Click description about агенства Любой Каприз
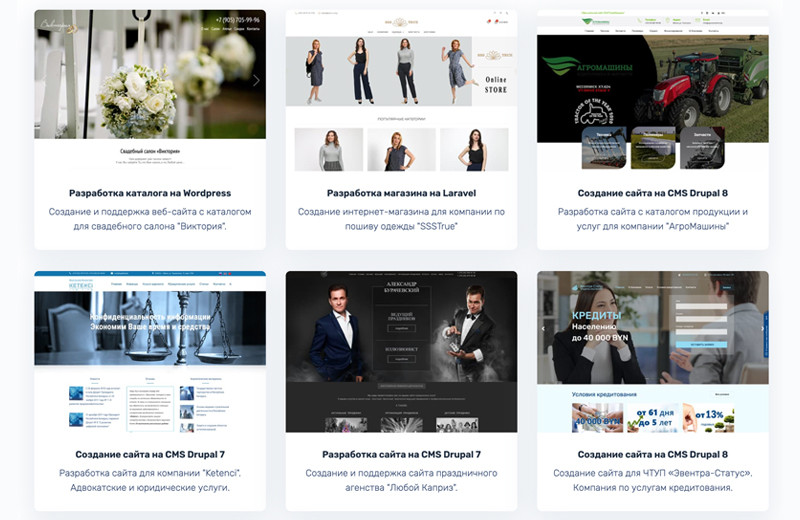The width and height of the screenshot is (800, 520). [x=401, y=480]
